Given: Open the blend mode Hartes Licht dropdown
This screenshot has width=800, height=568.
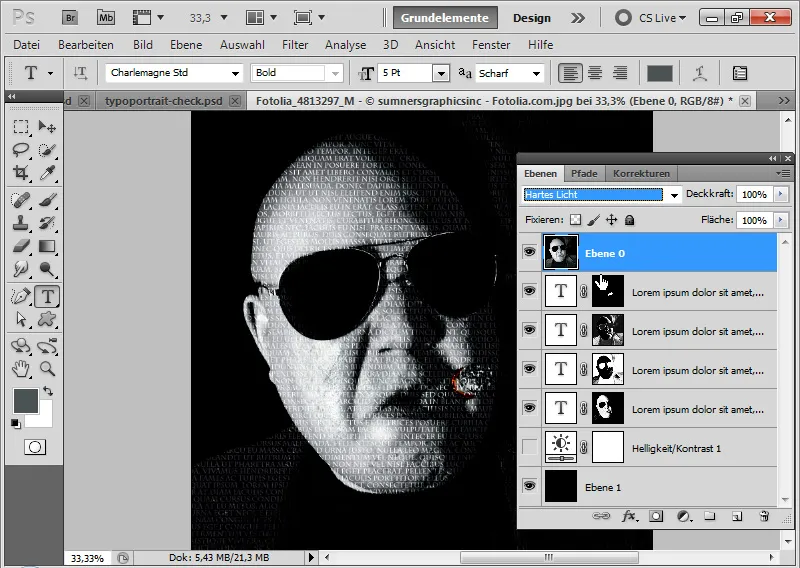Looking at the screenshot, I should (674, 195).
